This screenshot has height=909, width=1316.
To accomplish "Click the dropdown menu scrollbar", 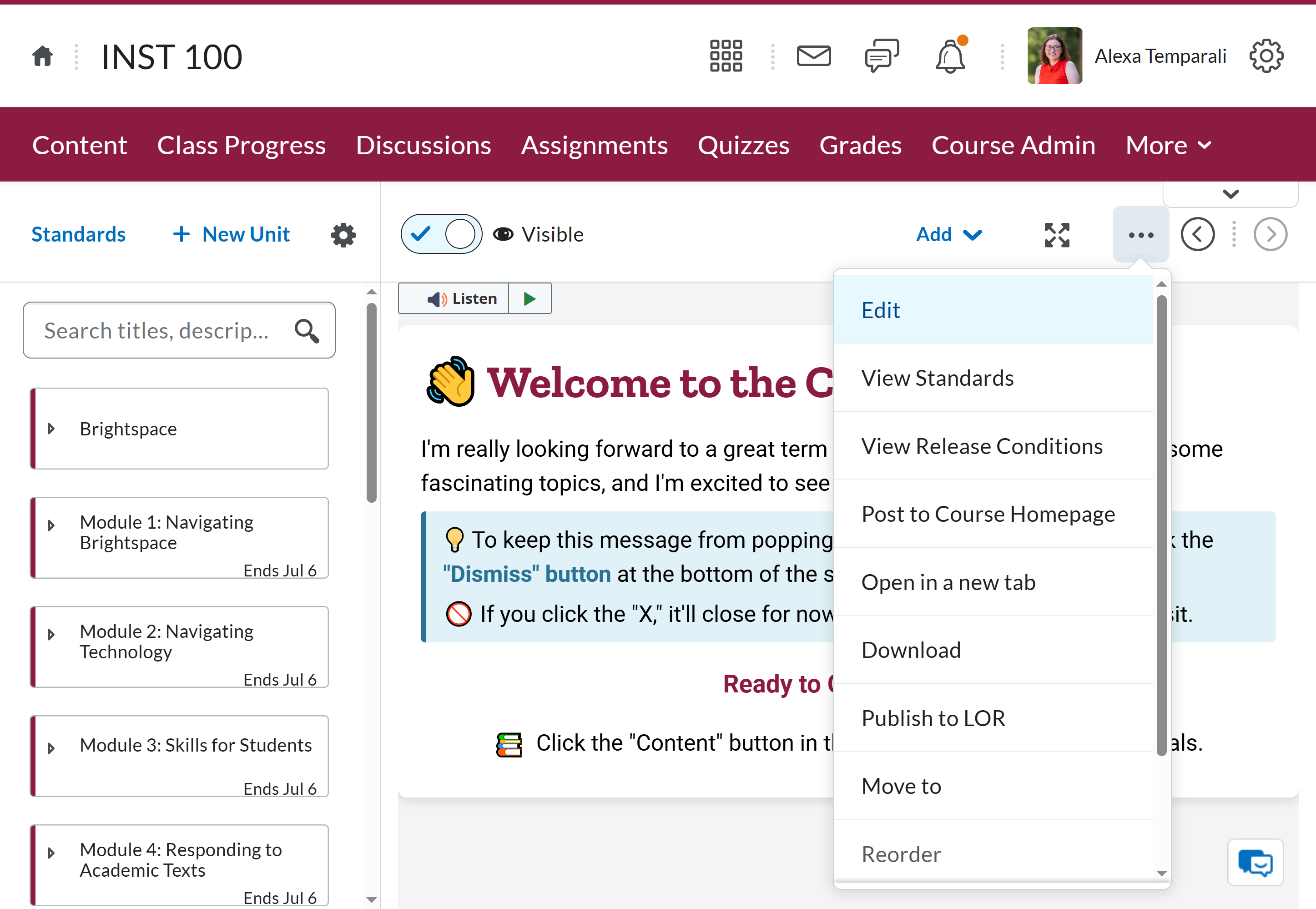I will pyautogui.click(x=1161, y=525).
